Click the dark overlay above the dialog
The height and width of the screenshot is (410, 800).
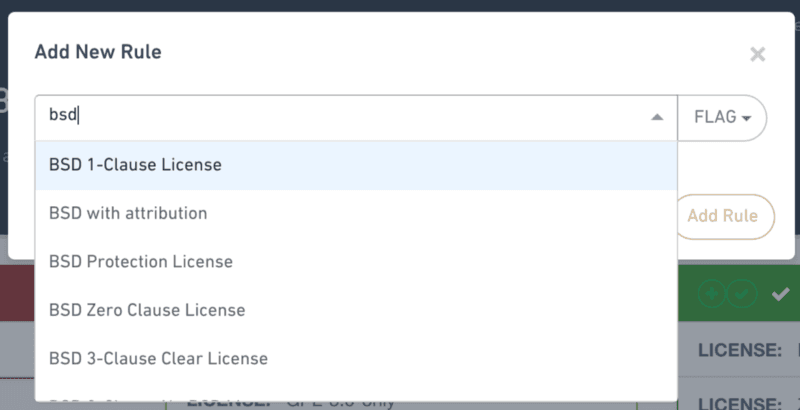400,4
